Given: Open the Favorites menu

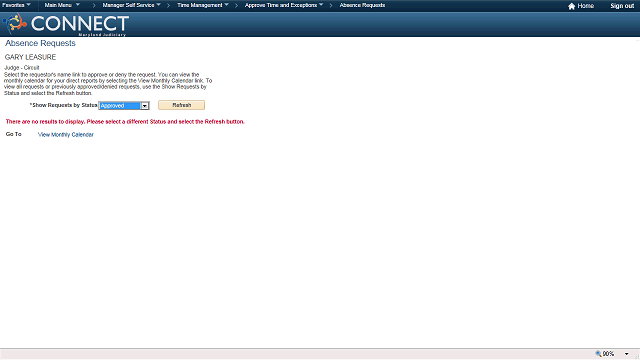Looking at the screenshot, I should (x=16, y=5).
